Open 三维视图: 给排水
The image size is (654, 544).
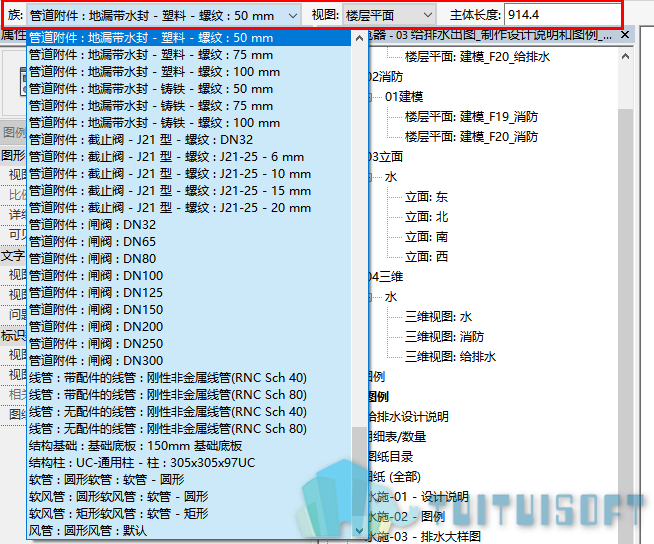coord(450,357)
